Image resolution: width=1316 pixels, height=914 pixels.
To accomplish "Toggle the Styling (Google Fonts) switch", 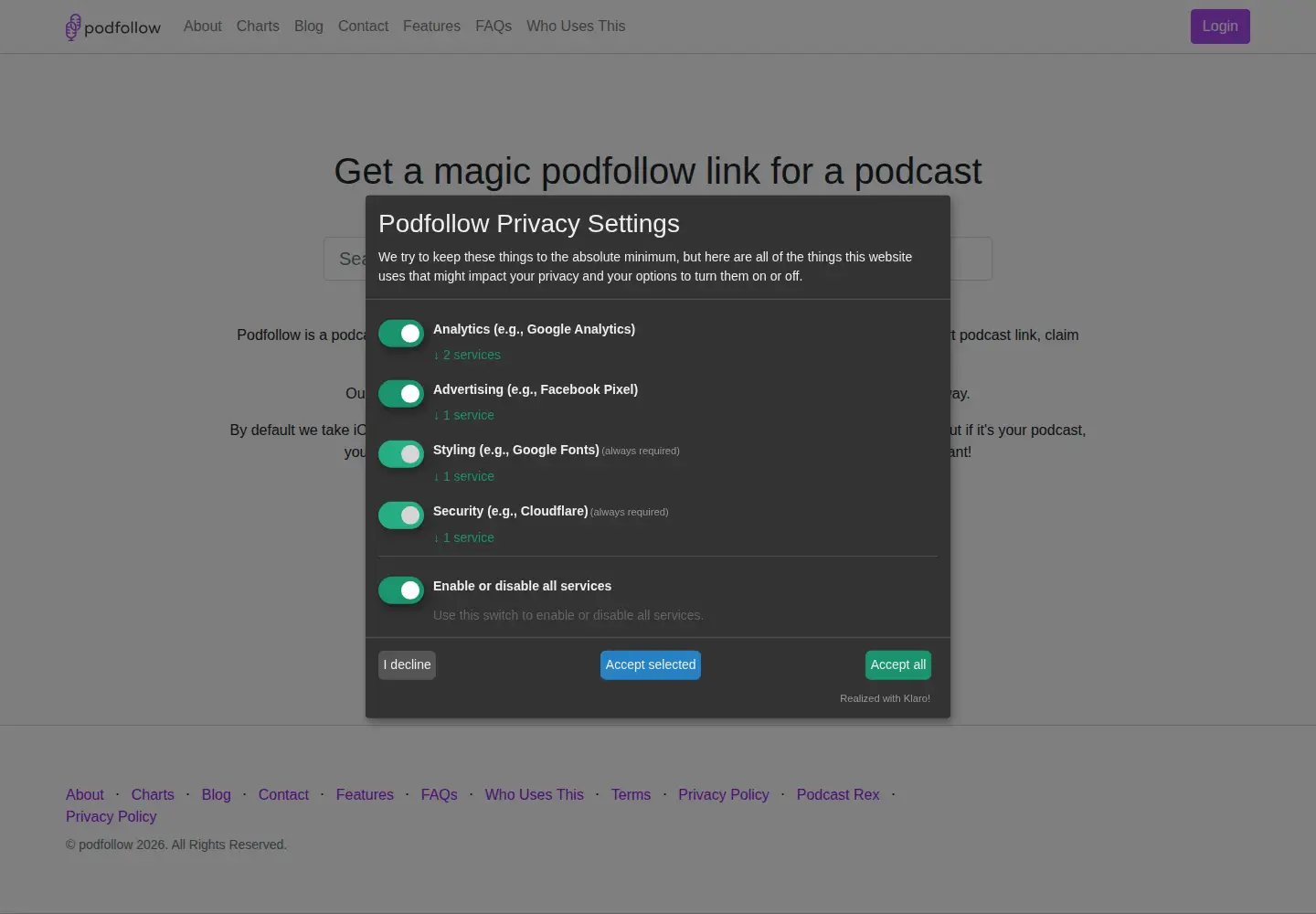I will click(x=401, y=454).
